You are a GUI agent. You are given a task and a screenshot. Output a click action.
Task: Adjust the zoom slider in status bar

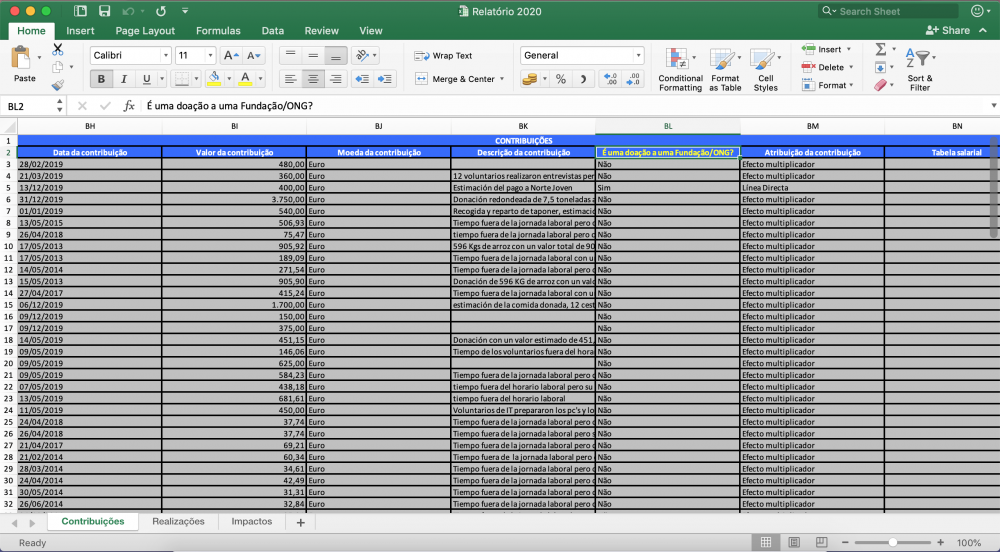(891, 543)
